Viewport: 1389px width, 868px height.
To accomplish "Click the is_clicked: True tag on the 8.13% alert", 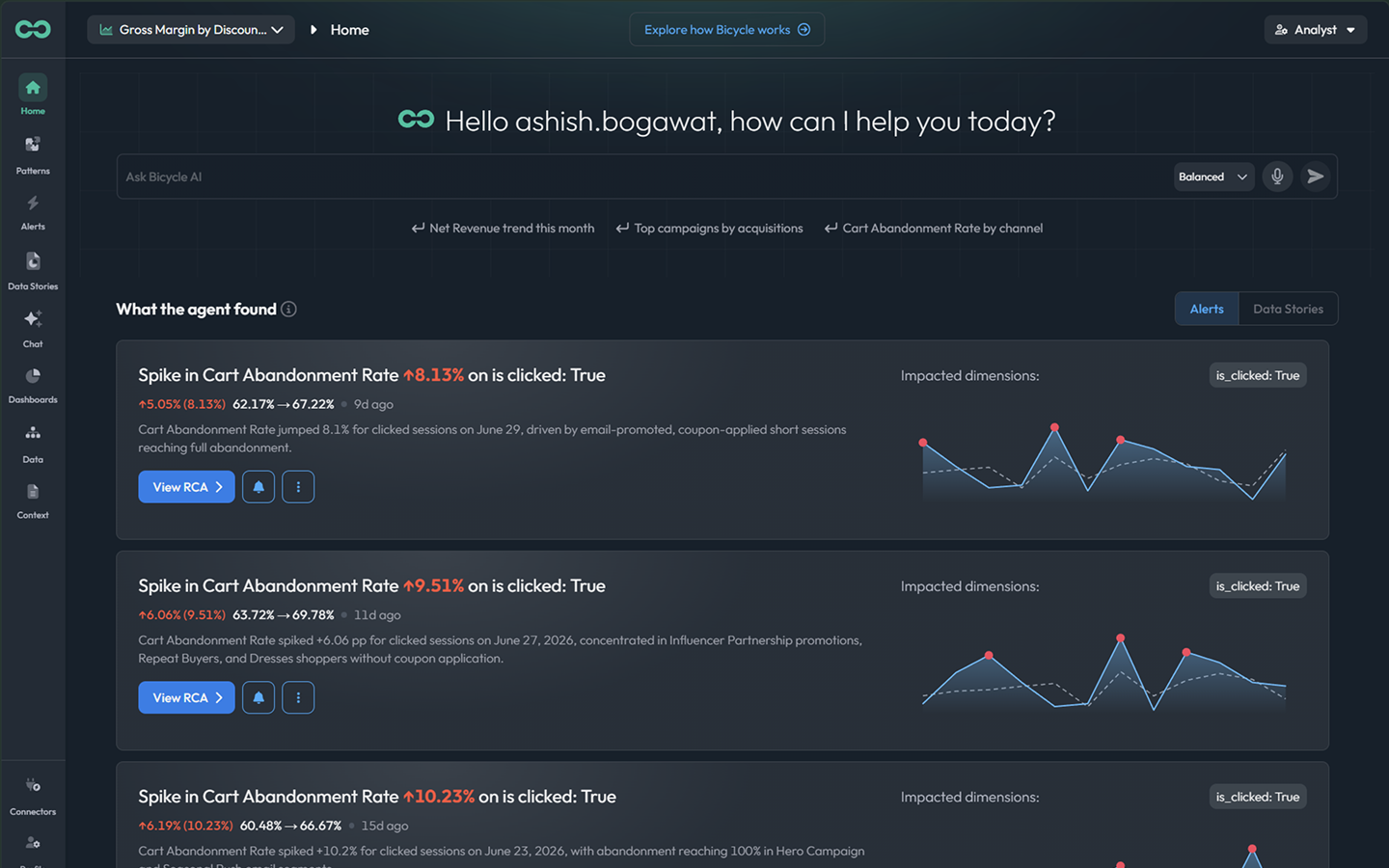I will [x=1258, y=375].
